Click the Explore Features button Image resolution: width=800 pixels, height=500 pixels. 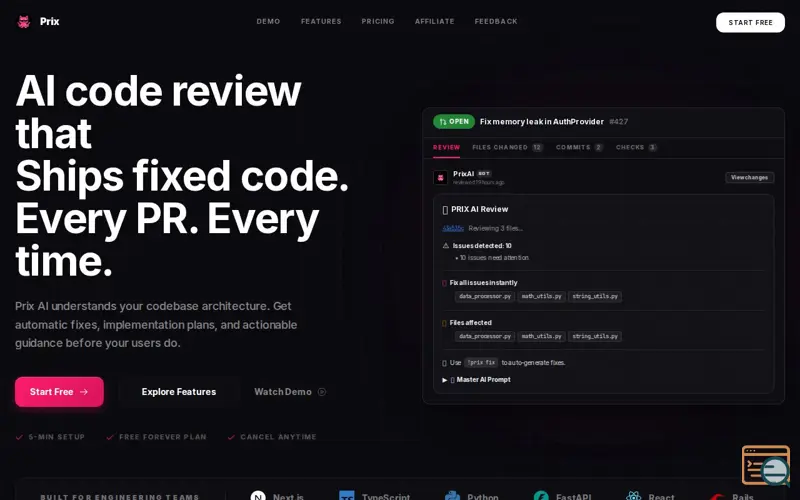(179, 392)
